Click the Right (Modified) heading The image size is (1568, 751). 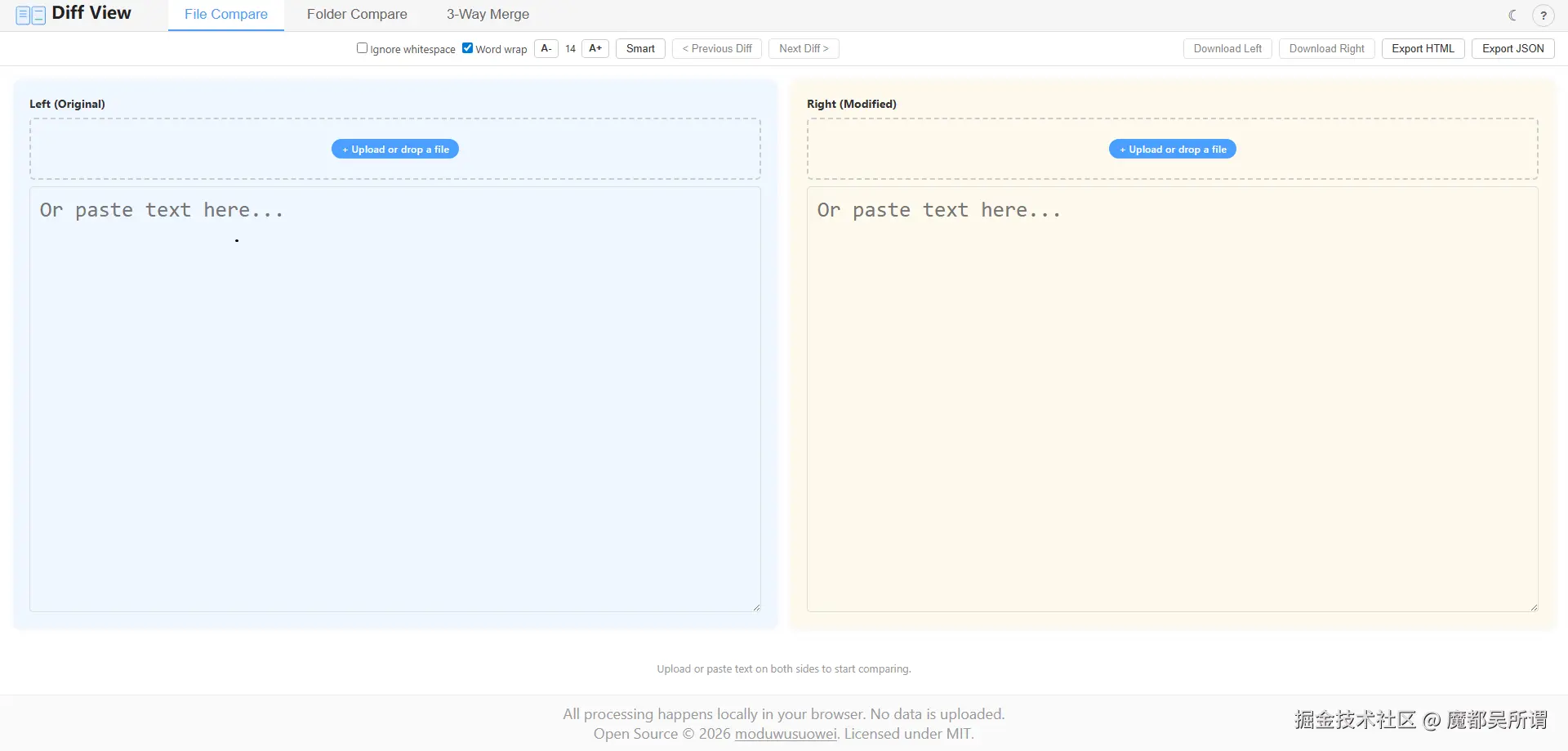852,104
